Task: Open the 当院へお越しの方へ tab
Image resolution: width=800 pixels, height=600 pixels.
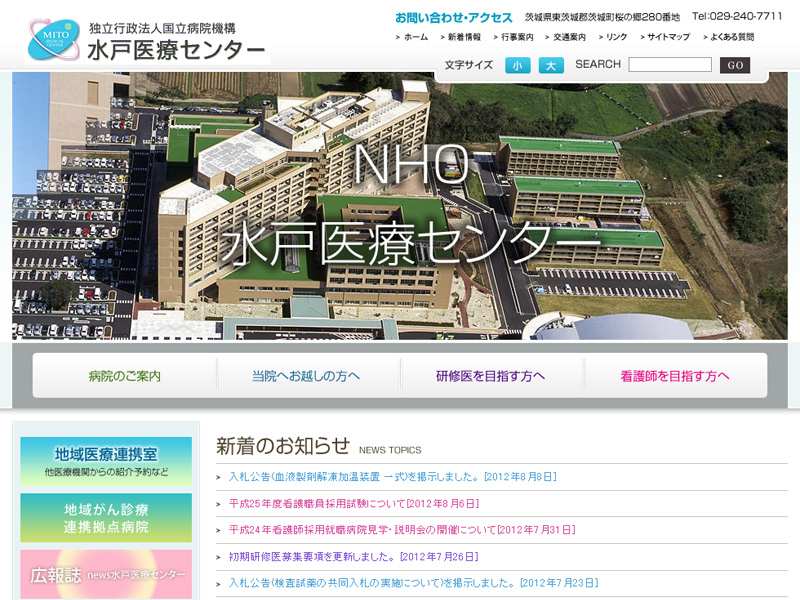Action: (308, 376)
